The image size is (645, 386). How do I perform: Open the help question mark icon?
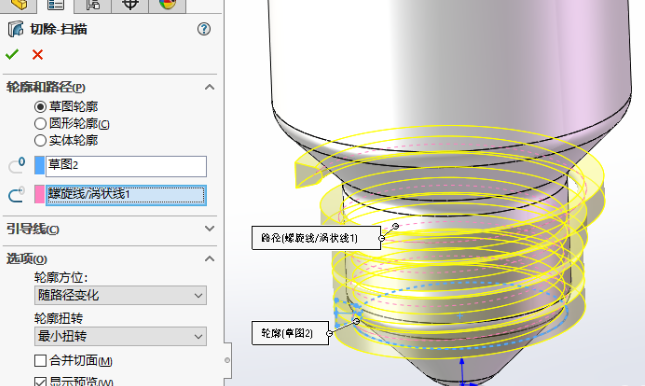pos(204,29)
